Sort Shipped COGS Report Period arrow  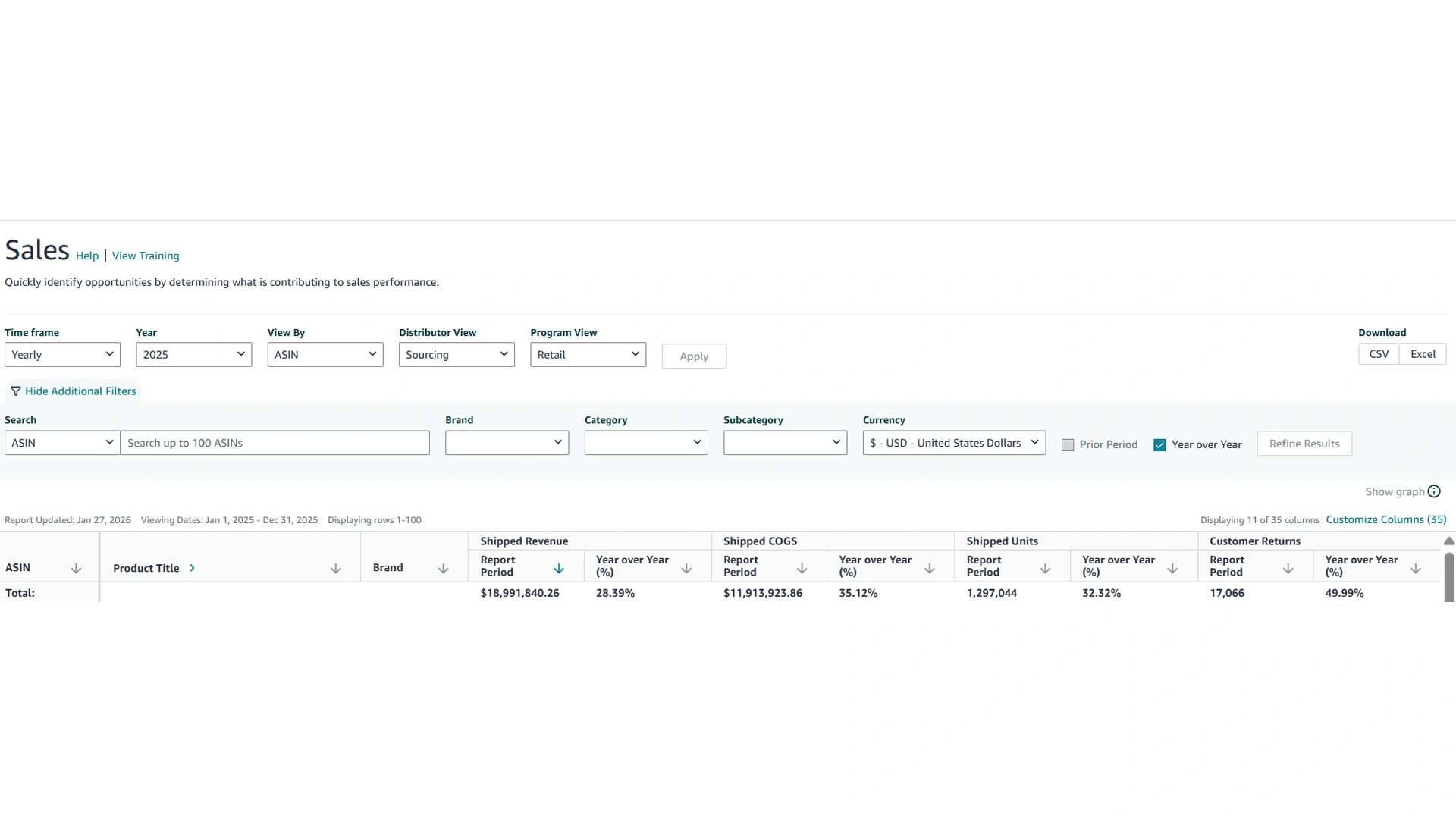tap(802, 569)
